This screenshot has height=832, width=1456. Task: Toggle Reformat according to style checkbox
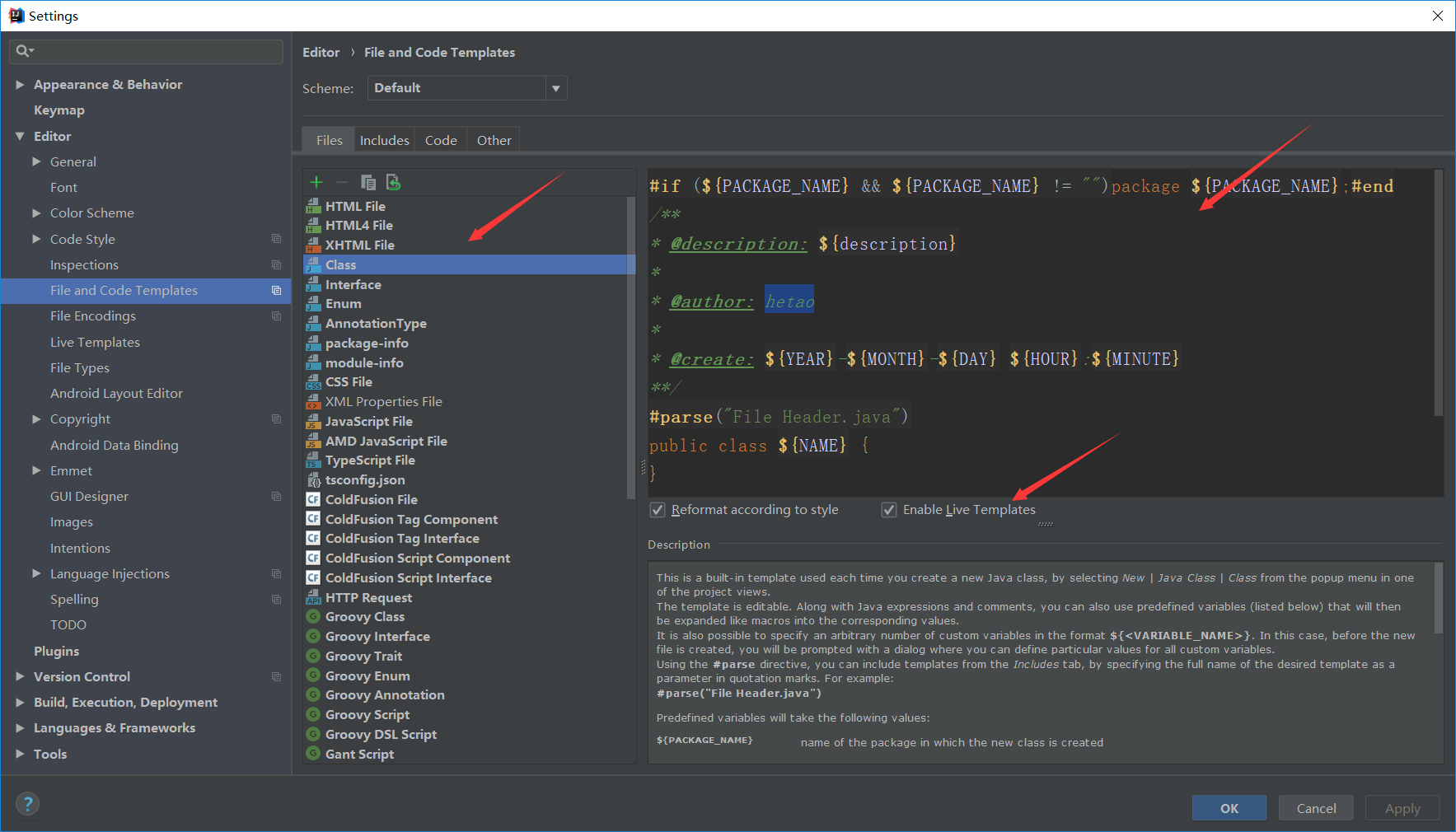(x=658, y=510)
